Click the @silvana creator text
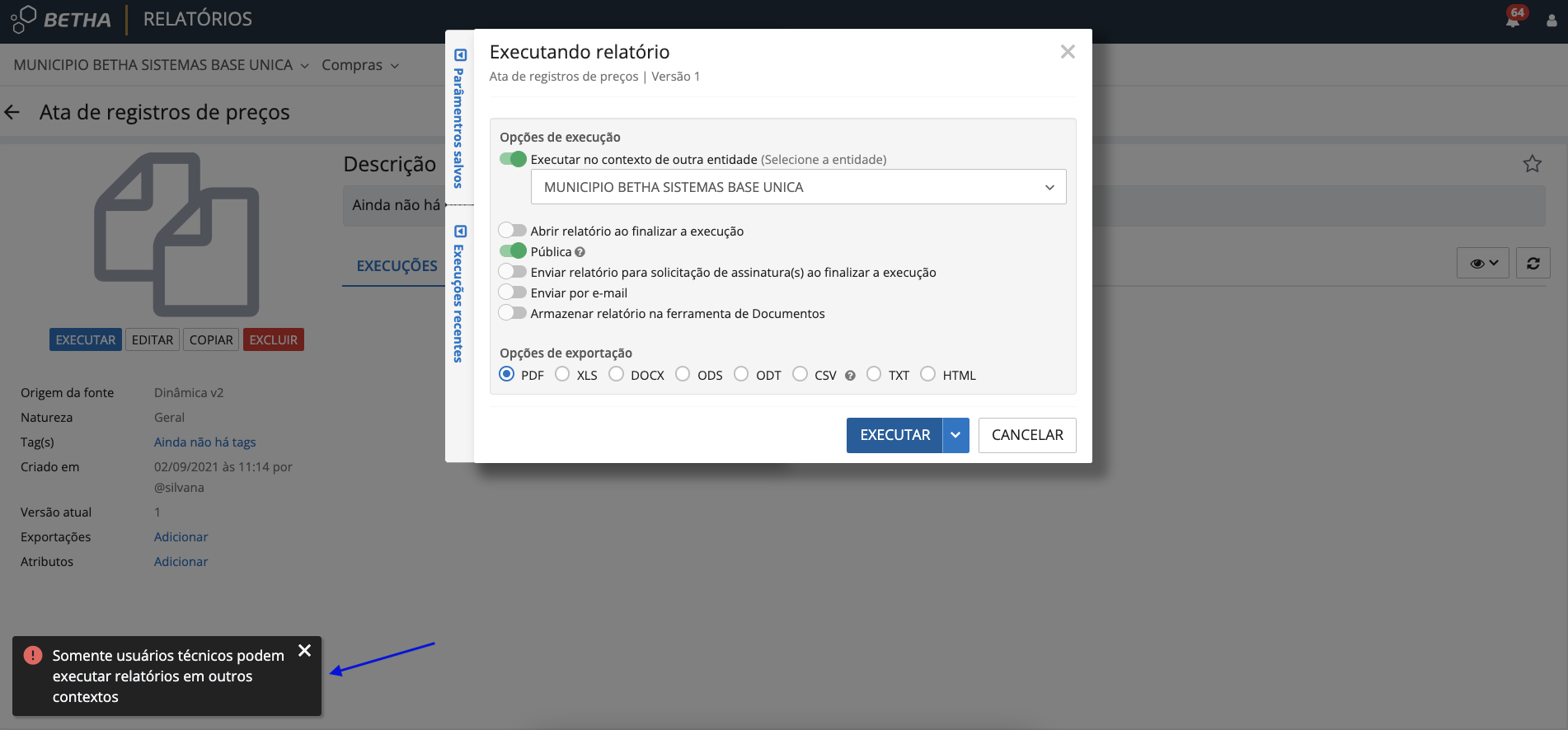This screenshot has height=730, width=1568. point(179,488)
